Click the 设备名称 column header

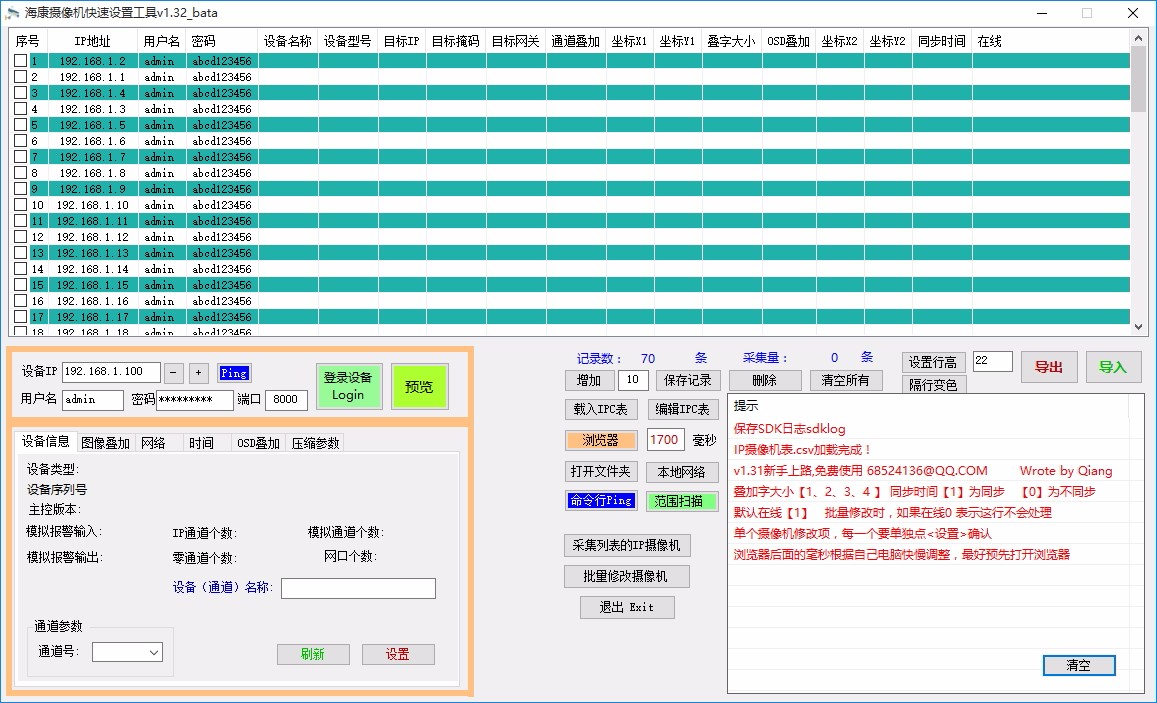(x=288, y=41)
